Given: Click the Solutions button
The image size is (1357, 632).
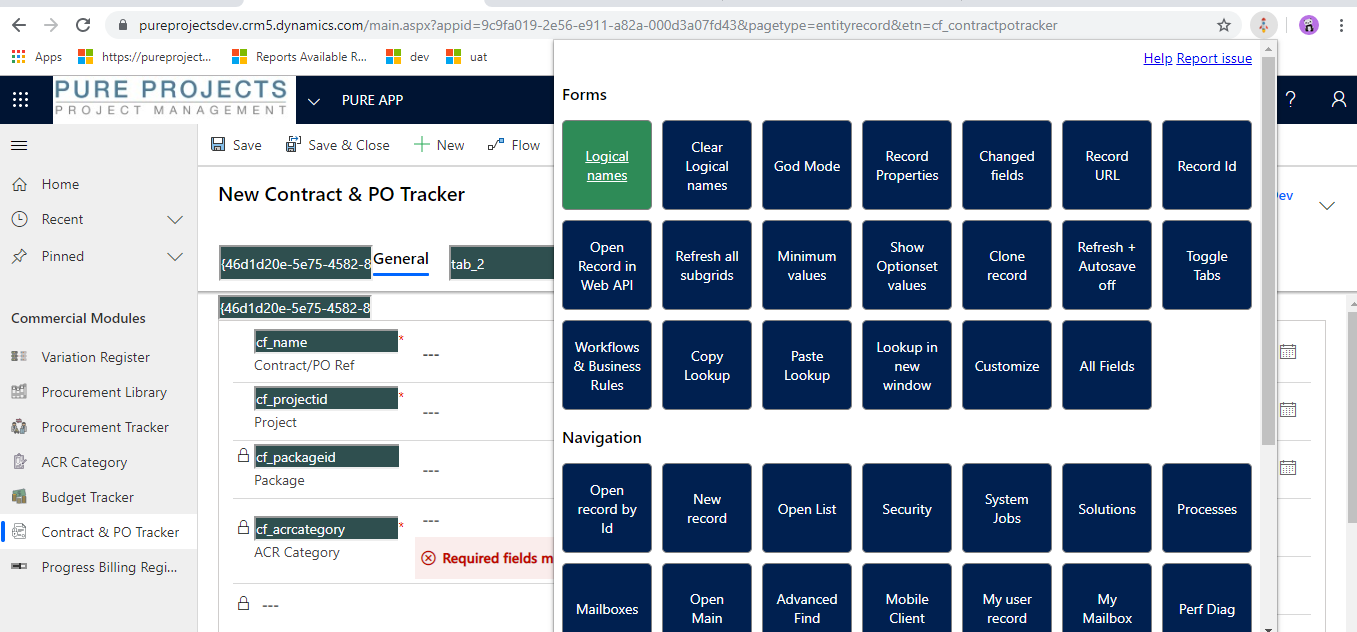Looking at the screenshot, I should click(1107, 508).
